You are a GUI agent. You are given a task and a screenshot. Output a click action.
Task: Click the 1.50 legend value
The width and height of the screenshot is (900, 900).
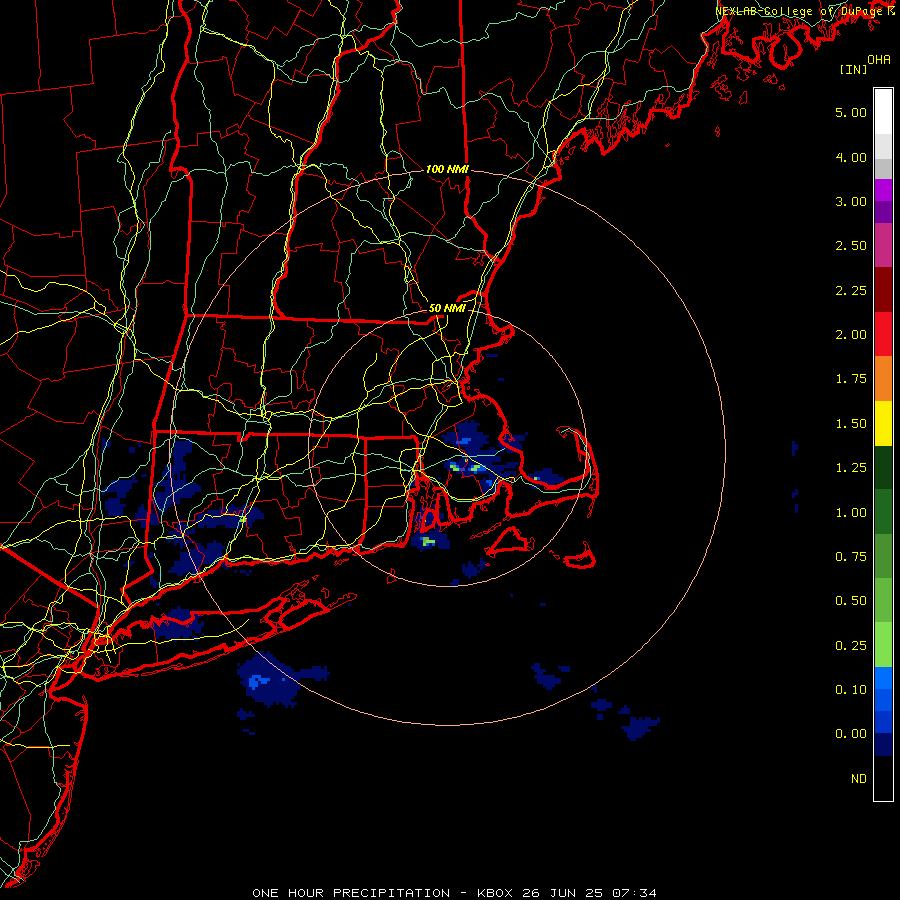pos(851,424)
